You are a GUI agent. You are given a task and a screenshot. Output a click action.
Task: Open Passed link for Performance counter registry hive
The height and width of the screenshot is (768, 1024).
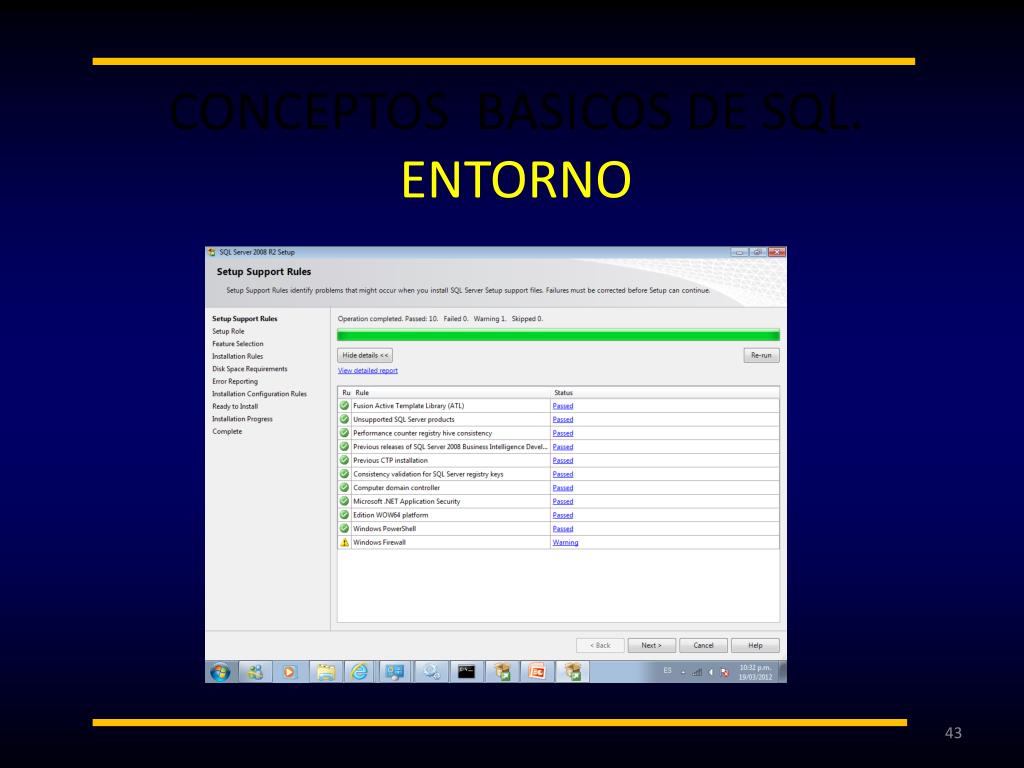562,433
